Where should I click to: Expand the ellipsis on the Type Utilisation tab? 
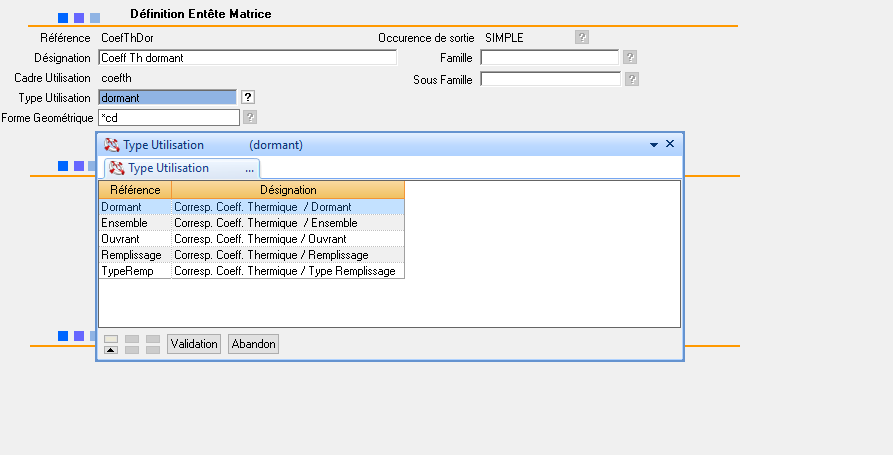coord(249,169)
